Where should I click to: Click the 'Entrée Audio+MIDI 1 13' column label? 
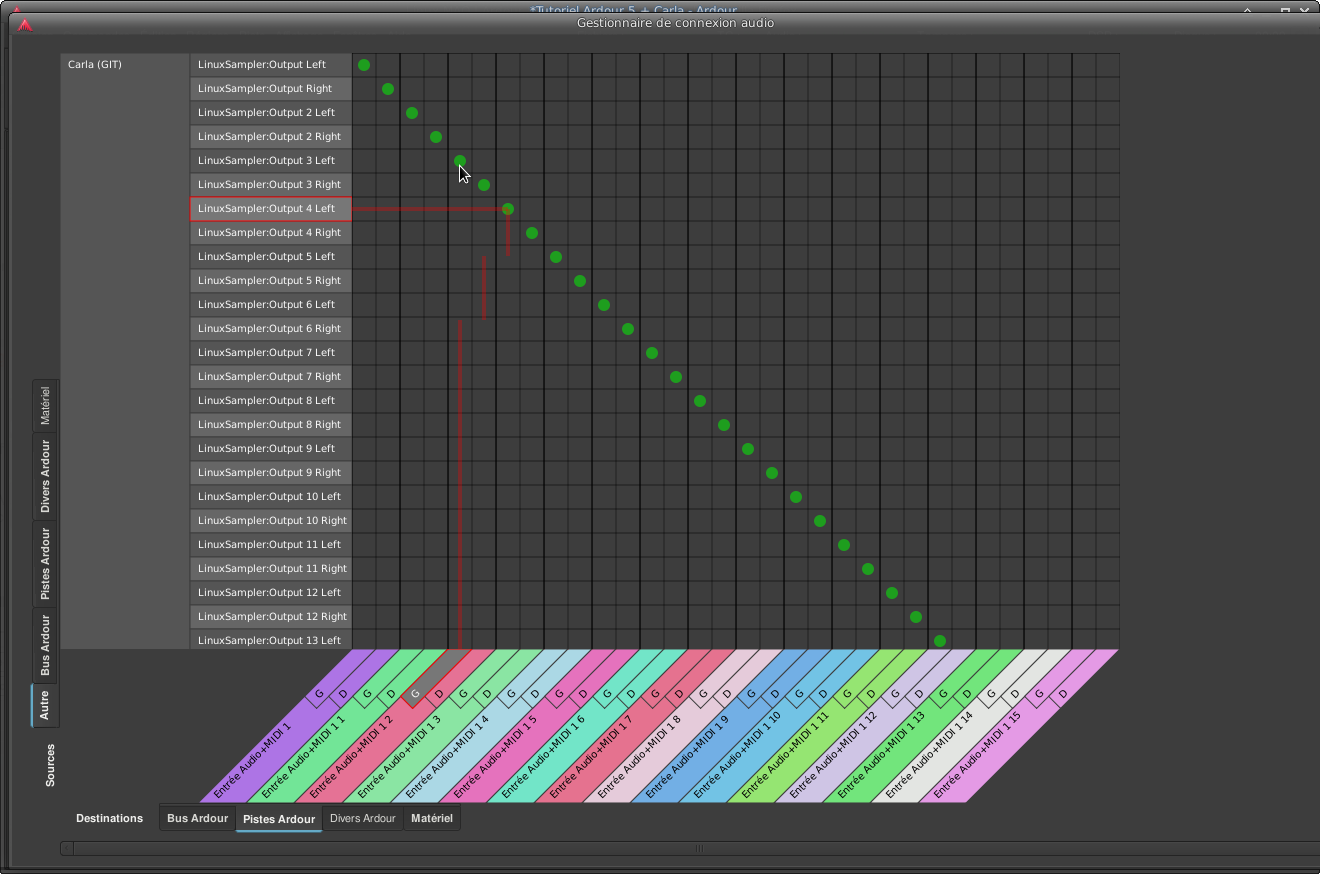pyautogui.click(x=881, y=754)
